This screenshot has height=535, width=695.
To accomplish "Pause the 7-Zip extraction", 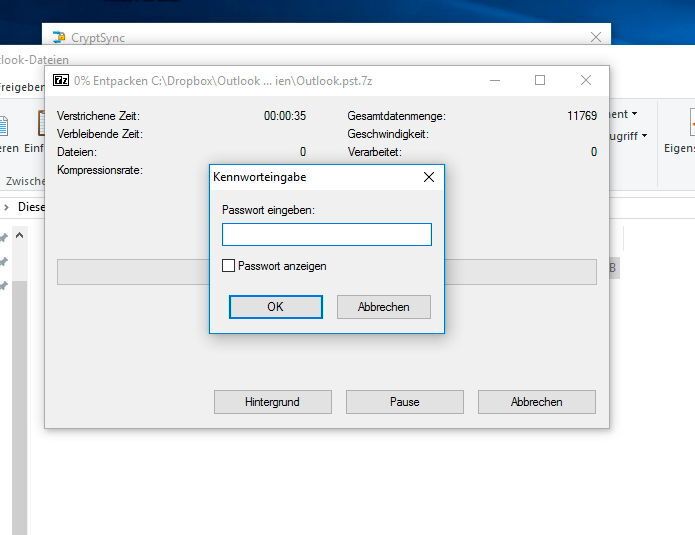I will click(x=405, y=402).
